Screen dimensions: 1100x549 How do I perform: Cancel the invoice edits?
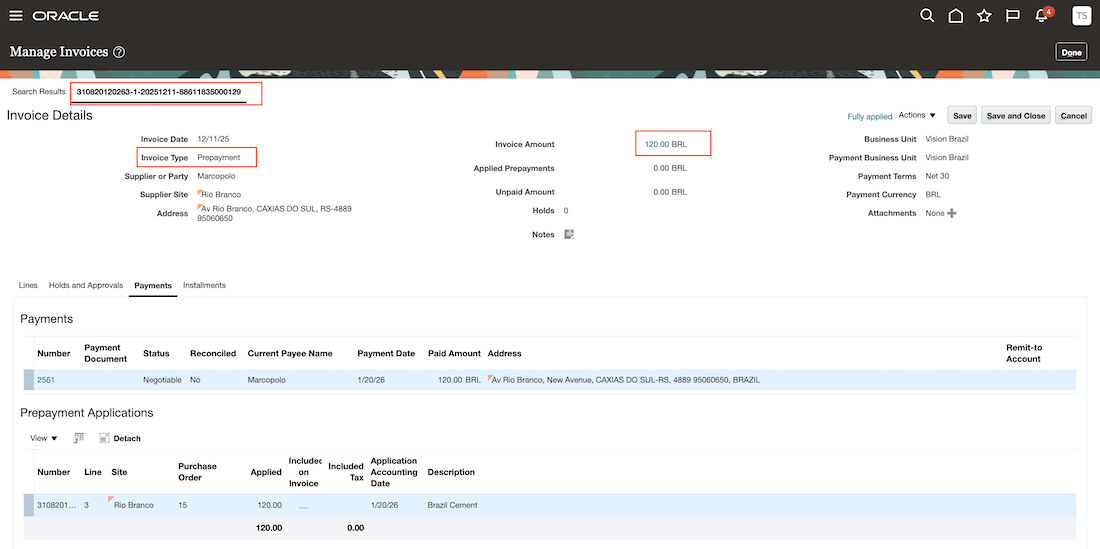[x=1073, y=116]
